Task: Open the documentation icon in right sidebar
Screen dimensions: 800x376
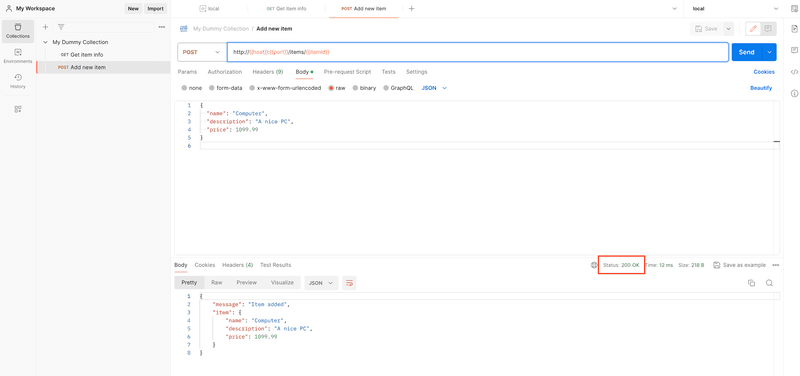Action: (794, 30)
